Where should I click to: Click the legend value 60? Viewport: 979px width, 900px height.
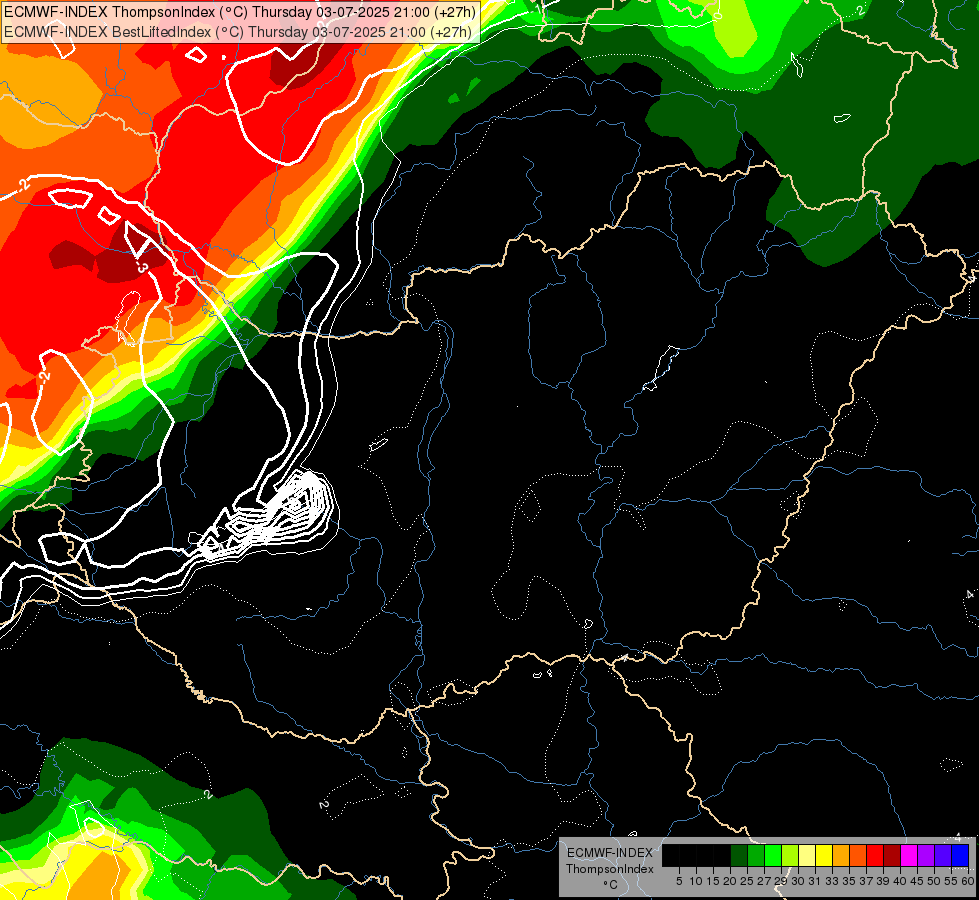coord(968,881)
